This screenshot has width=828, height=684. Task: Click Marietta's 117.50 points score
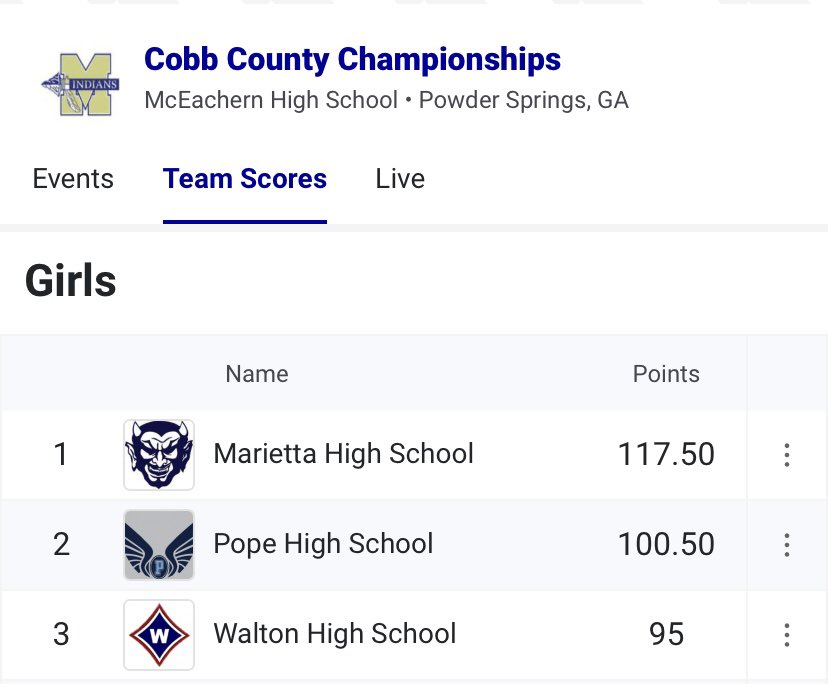(x=666, y=454)
